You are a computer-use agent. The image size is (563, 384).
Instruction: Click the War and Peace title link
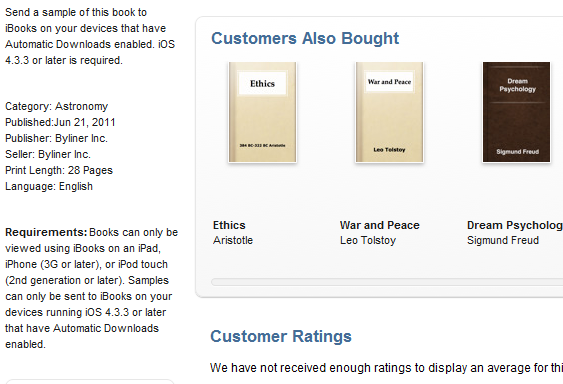point(380,225)
